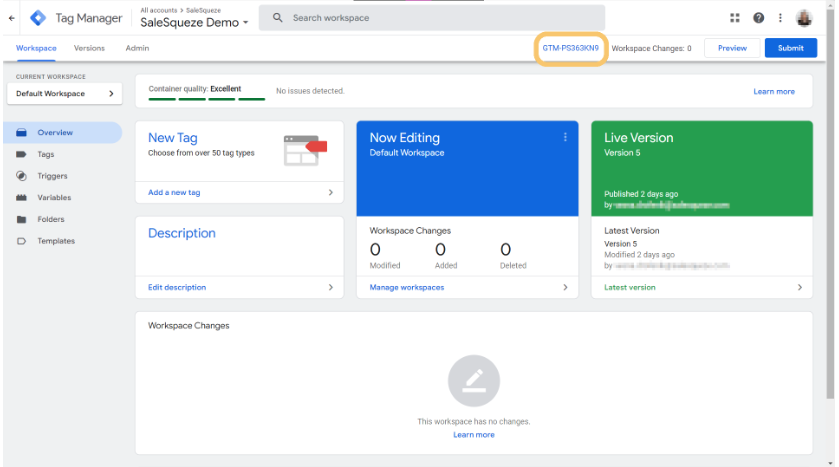Image resolution: width=839 pixels, height=467 pixels.
Task: Select Triggers in the sidebar
Action: (x=52, y=175)
